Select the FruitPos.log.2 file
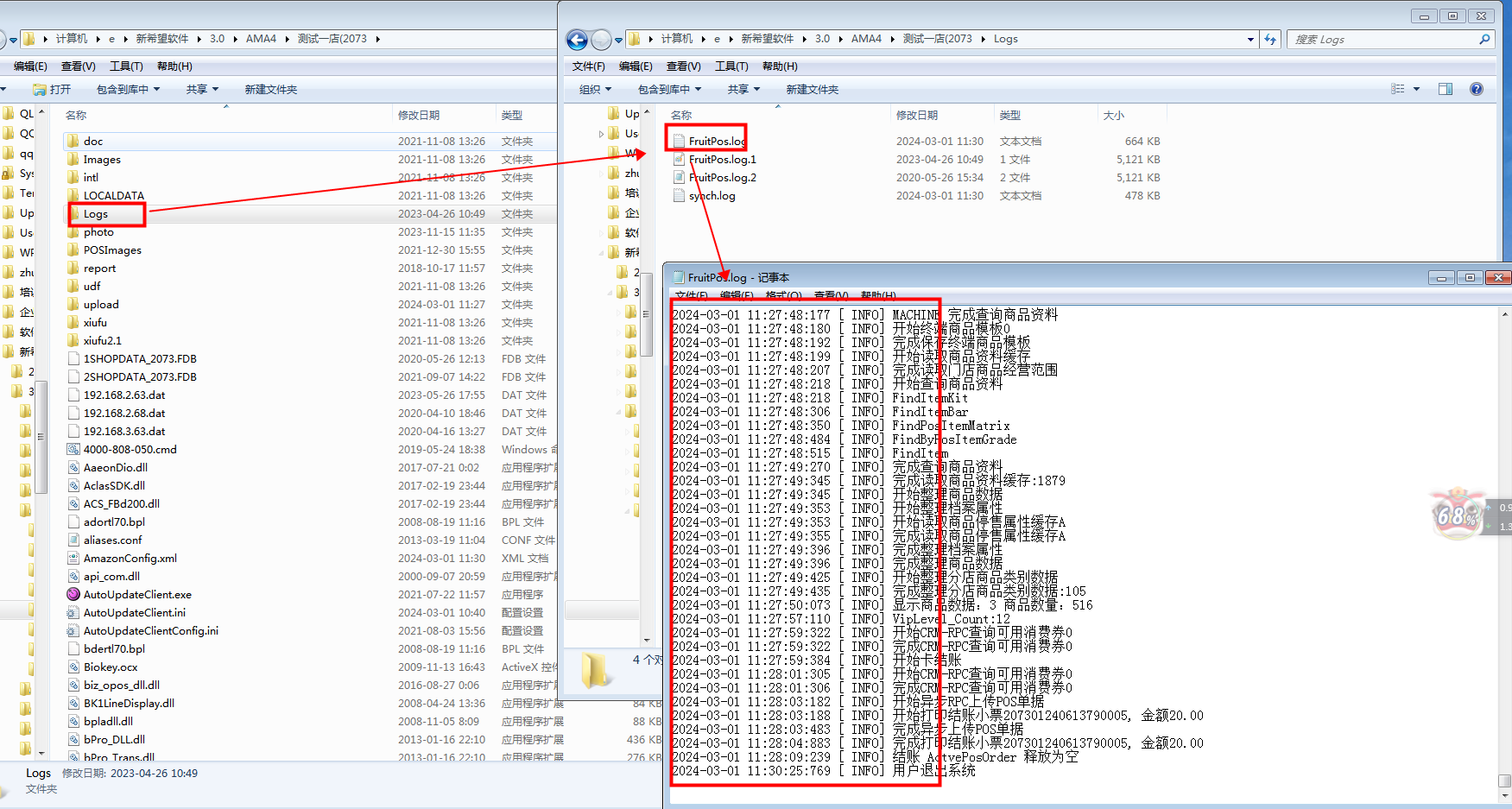Viewport: 1512px width, 809px height. [722, 177]
